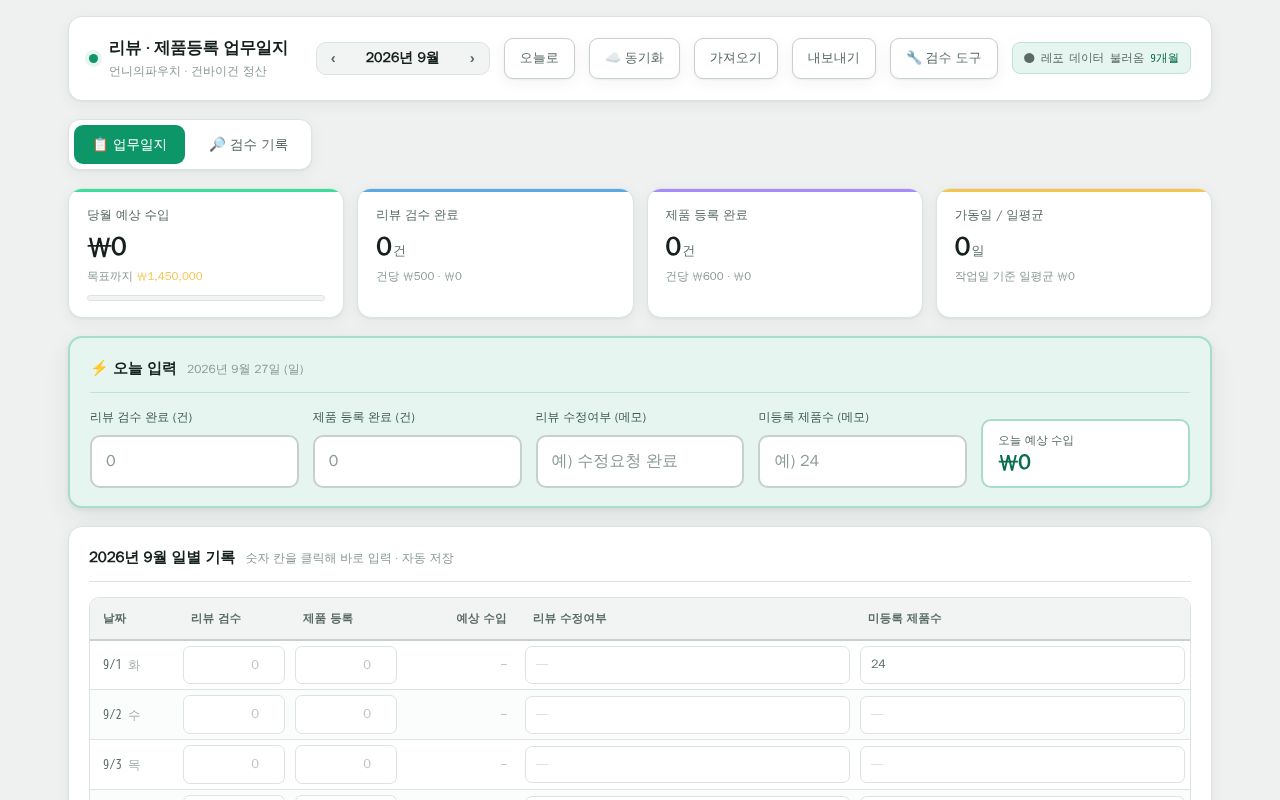Image resolution: width=1280 pixels, height=800 pixels.
Task: Advance to the next month with the right arrow
Action: point(472,58)
